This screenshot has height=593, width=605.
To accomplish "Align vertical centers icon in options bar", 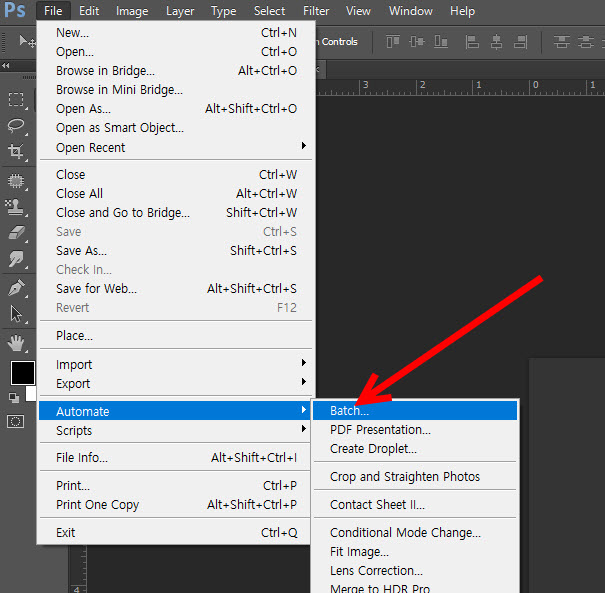I will click(417, 41).
